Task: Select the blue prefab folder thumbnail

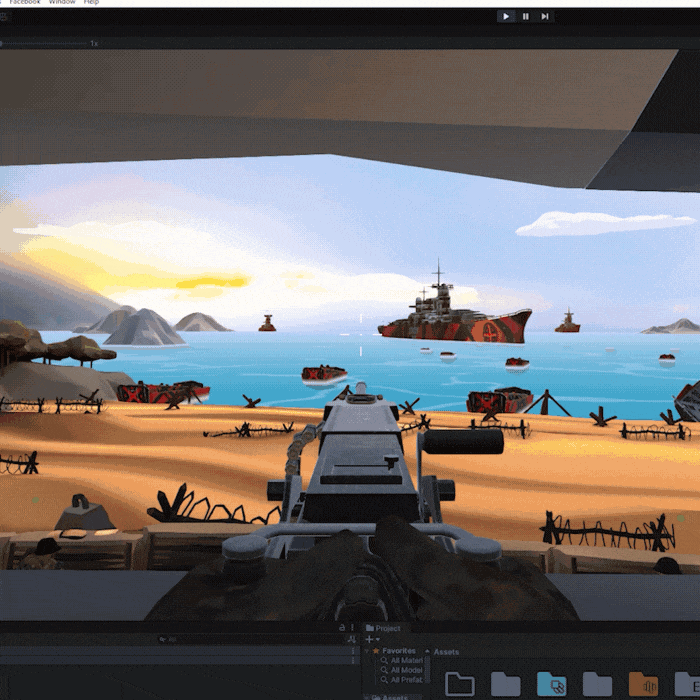Action: [x=551, y=684]
